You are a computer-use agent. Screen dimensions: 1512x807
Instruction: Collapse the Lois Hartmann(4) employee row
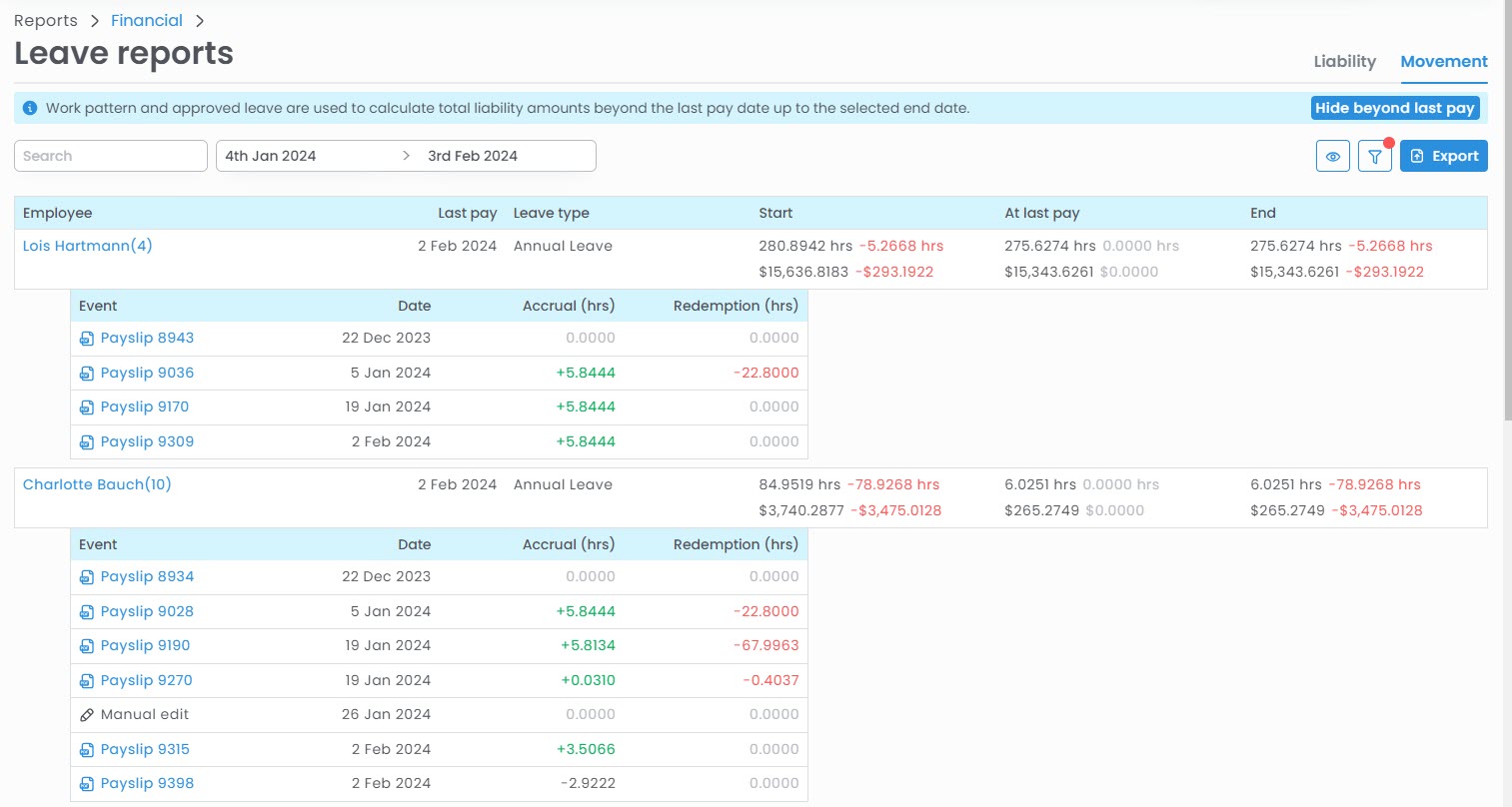87,246
